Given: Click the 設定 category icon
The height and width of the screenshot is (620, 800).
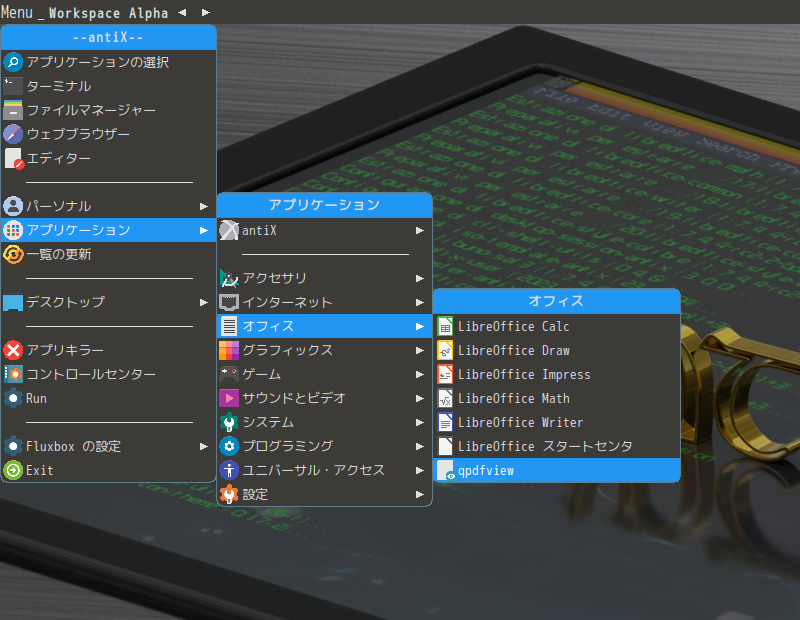Looking at the screenshot, I should [x=229, y=494].
